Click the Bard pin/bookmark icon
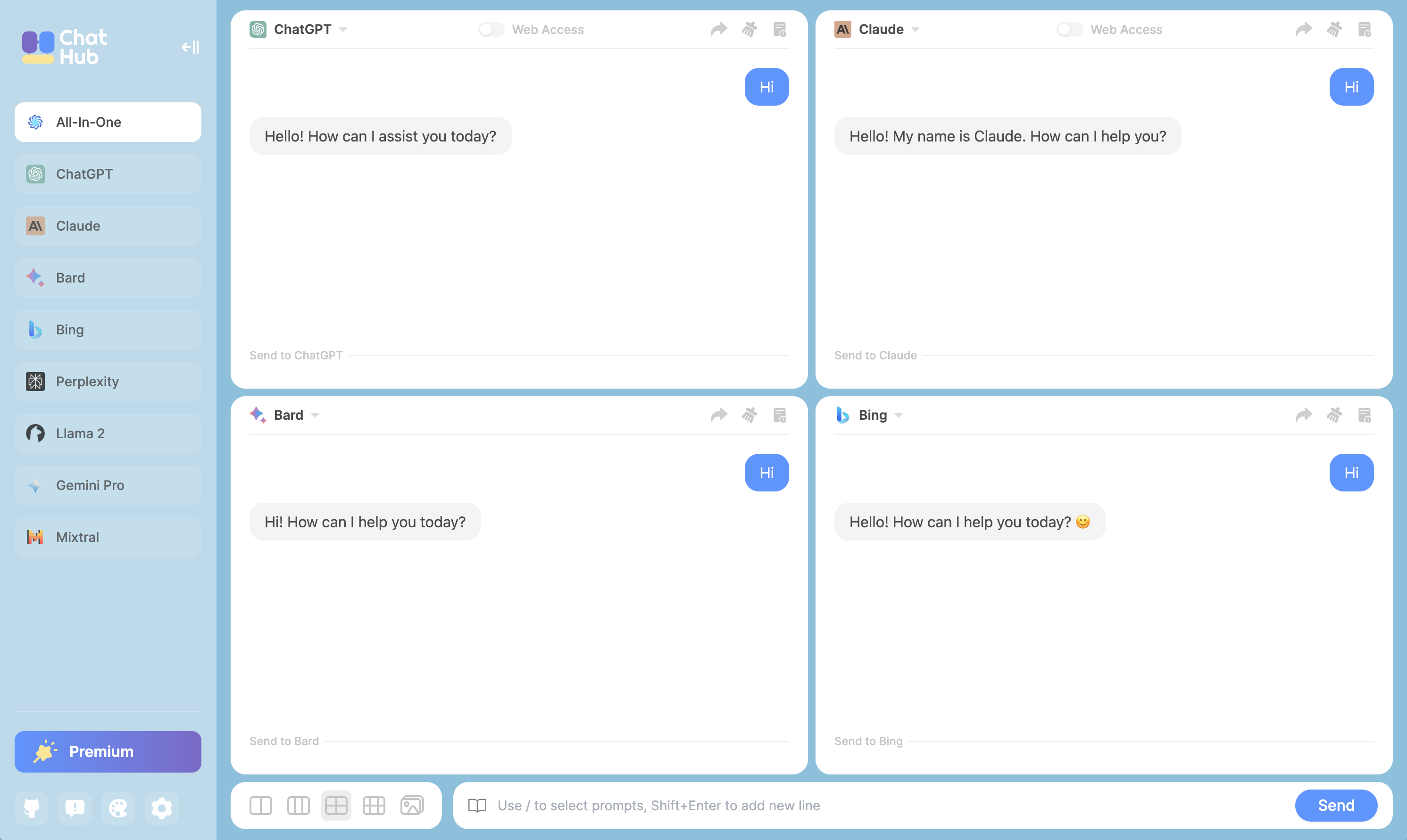Viewport: 1407px width, 840px height. pyautogui.click(x=779, y=414)
